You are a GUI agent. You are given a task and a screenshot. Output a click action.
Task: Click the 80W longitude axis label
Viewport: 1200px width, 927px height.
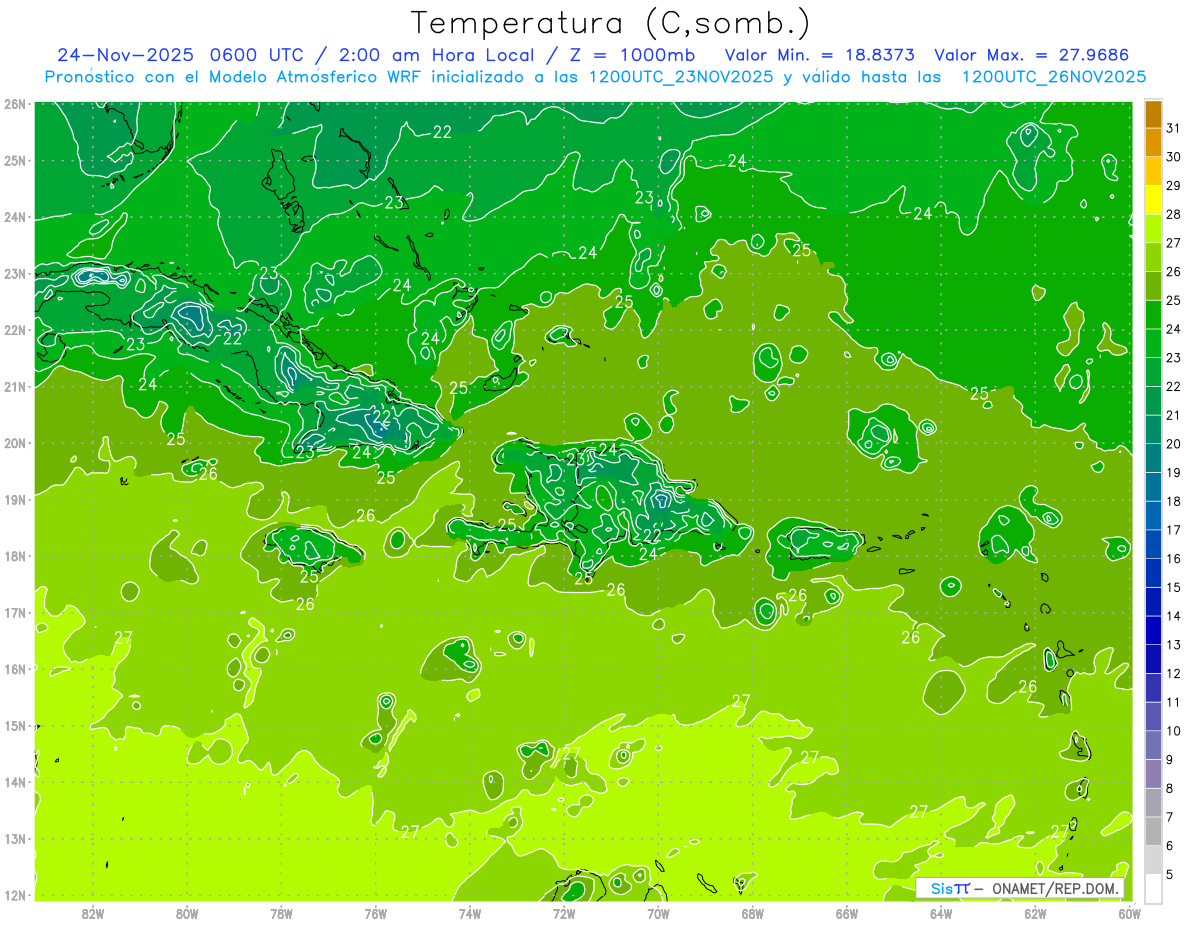[187, 913]
